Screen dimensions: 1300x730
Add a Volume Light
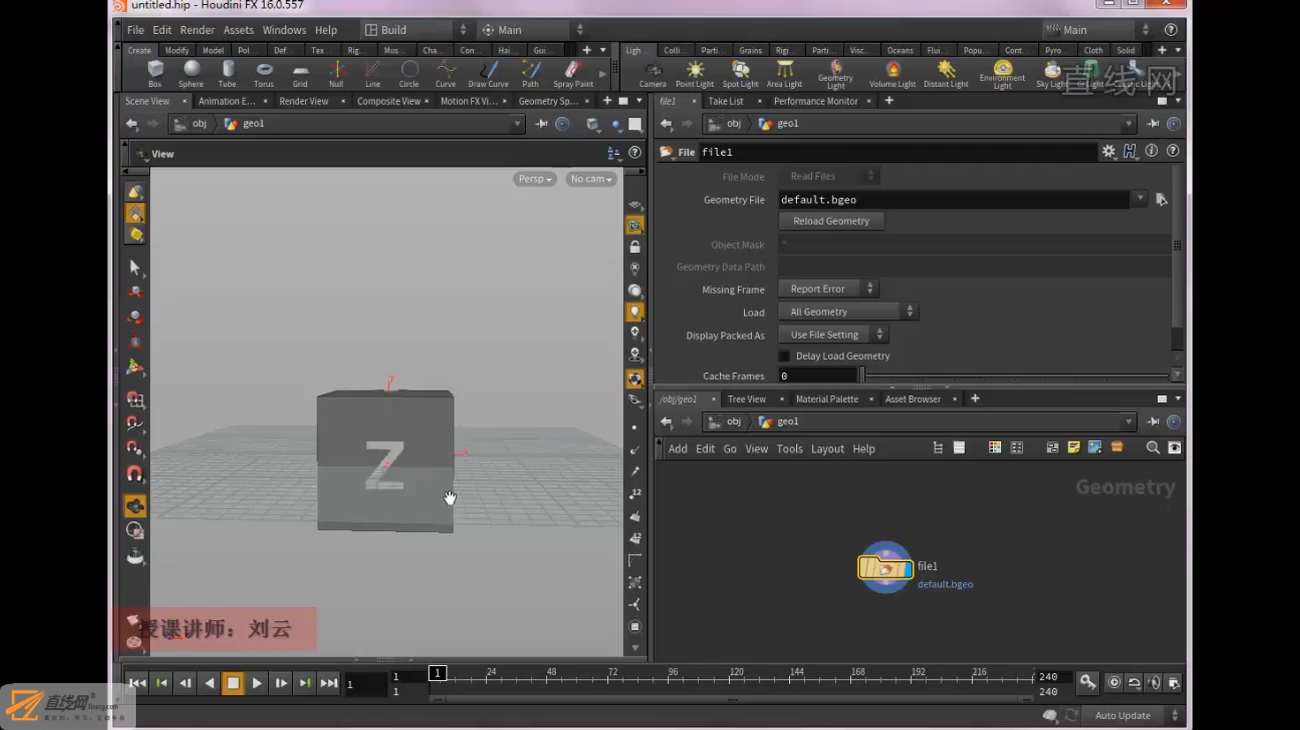click(892, 73)
